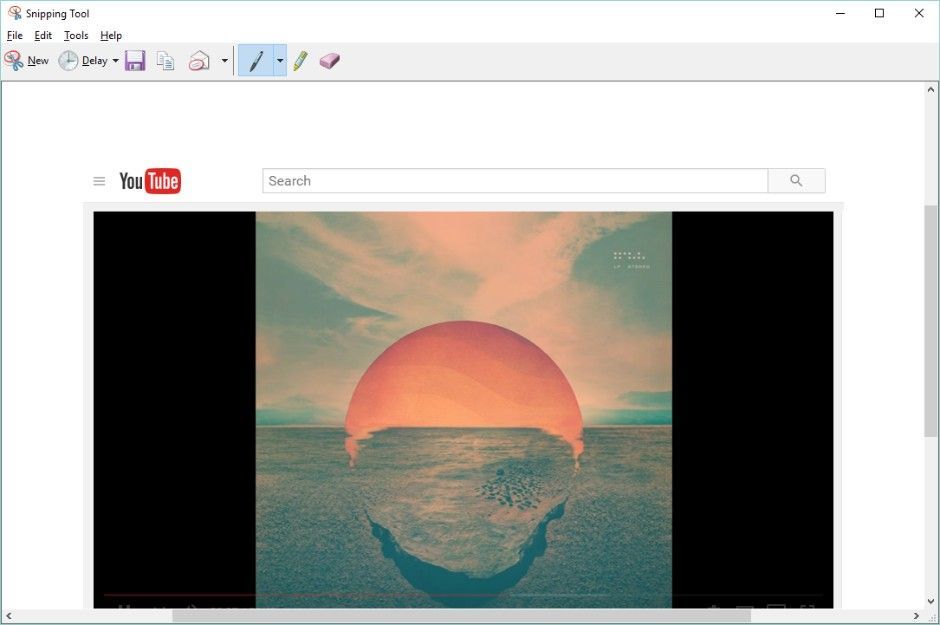The height and width of the screenshot is (625, 940).
Task: Click the scroll down arrow
Action: point(930,601)
